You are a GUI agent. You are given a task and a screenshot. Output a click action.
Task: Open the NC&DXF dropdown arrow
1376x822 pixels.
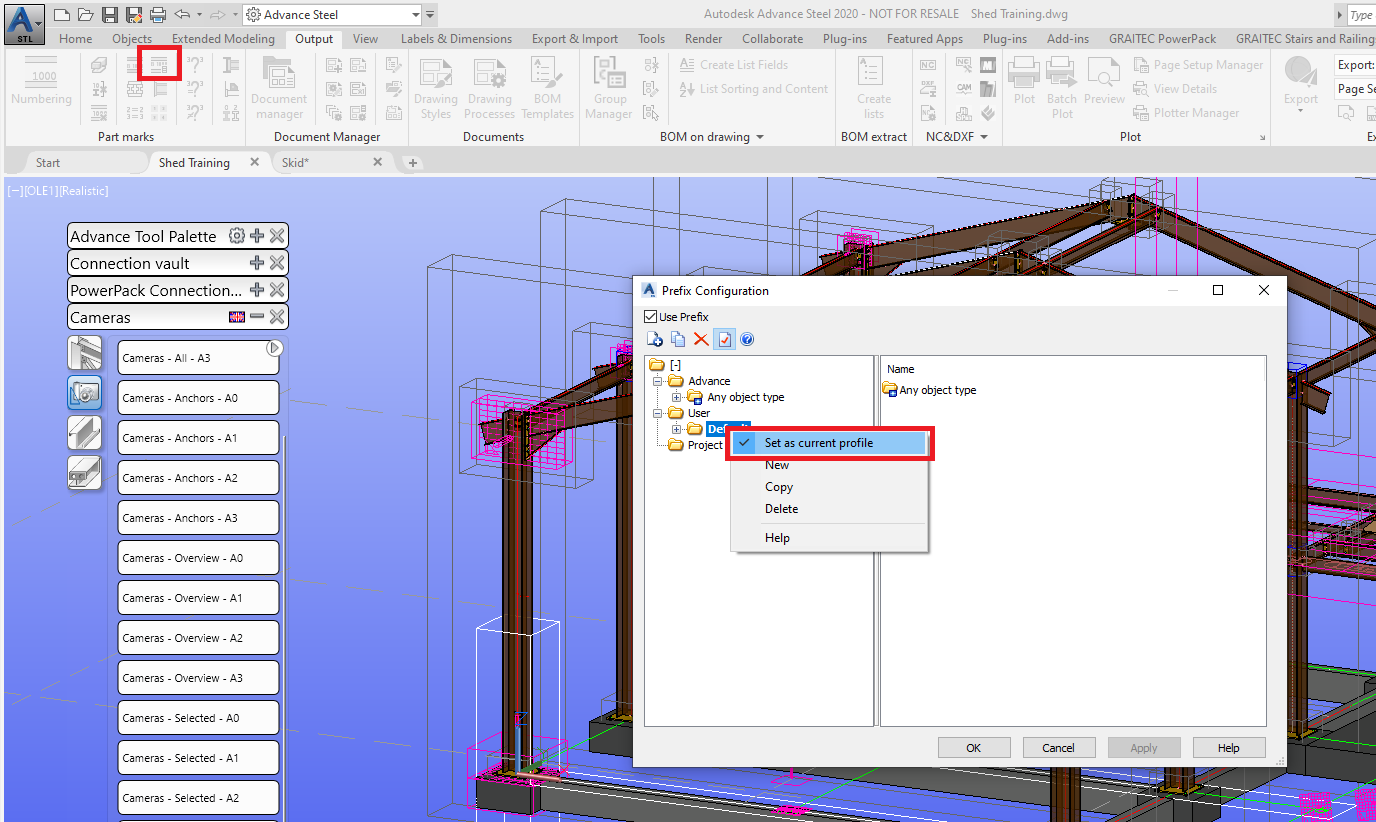click(984, 136)
